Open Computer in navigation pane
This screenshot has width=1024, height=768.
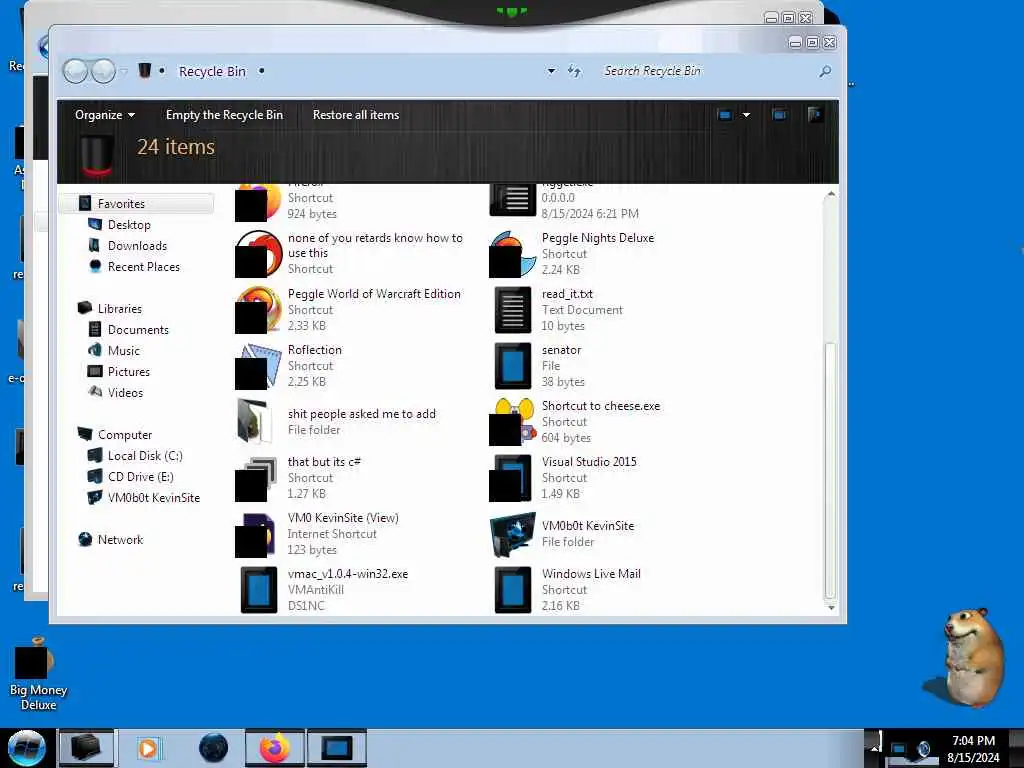[125, 434]
